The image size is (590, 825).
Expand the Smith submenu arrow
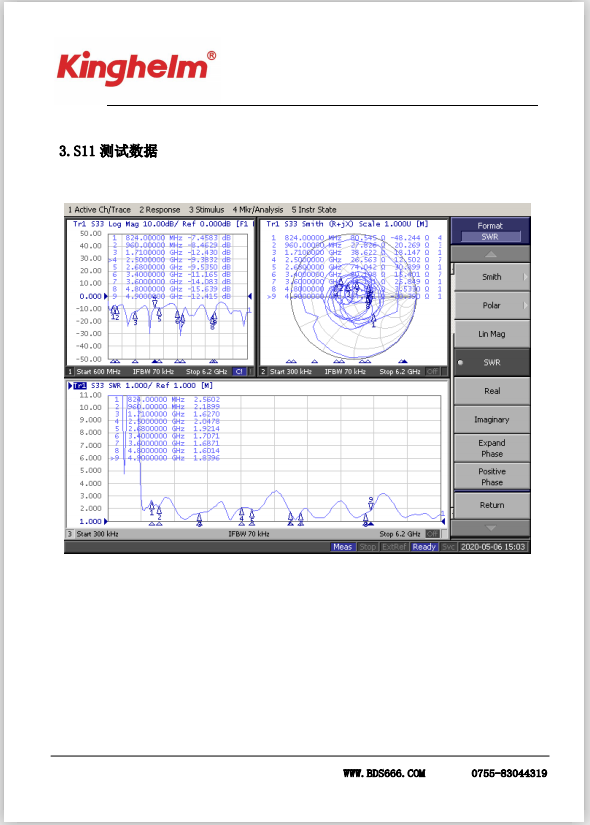pos(525,277)
